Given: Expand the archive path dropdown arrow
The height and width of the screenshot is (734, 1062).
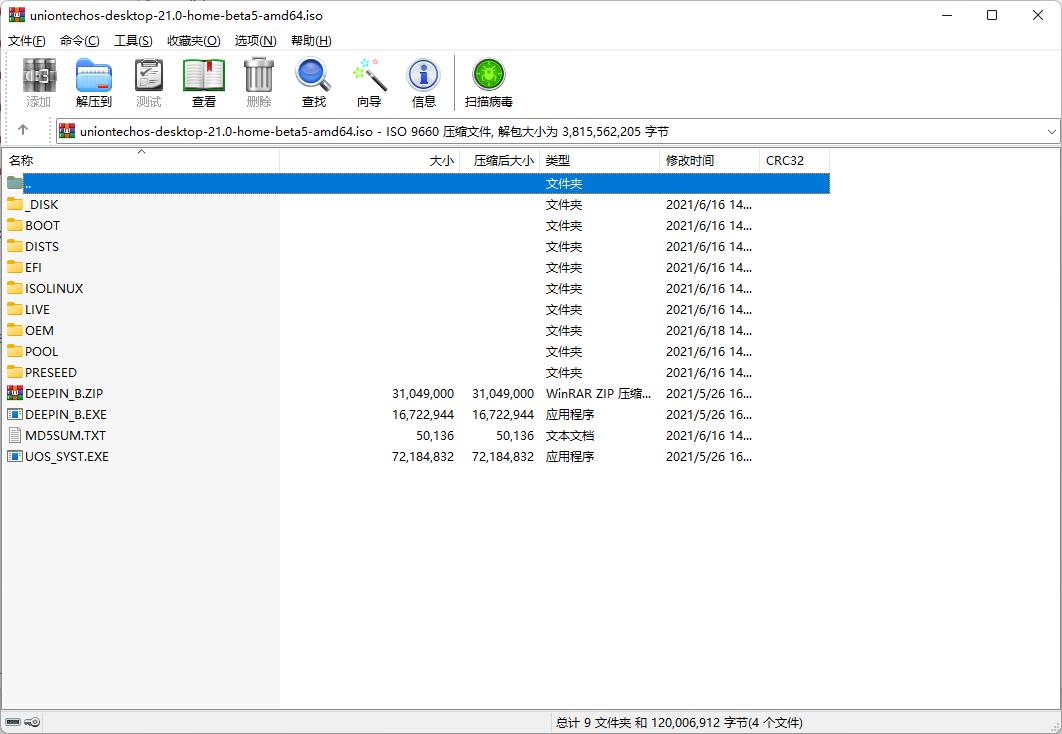Looking at the screenshot, I should click(x=1051, y=131).
